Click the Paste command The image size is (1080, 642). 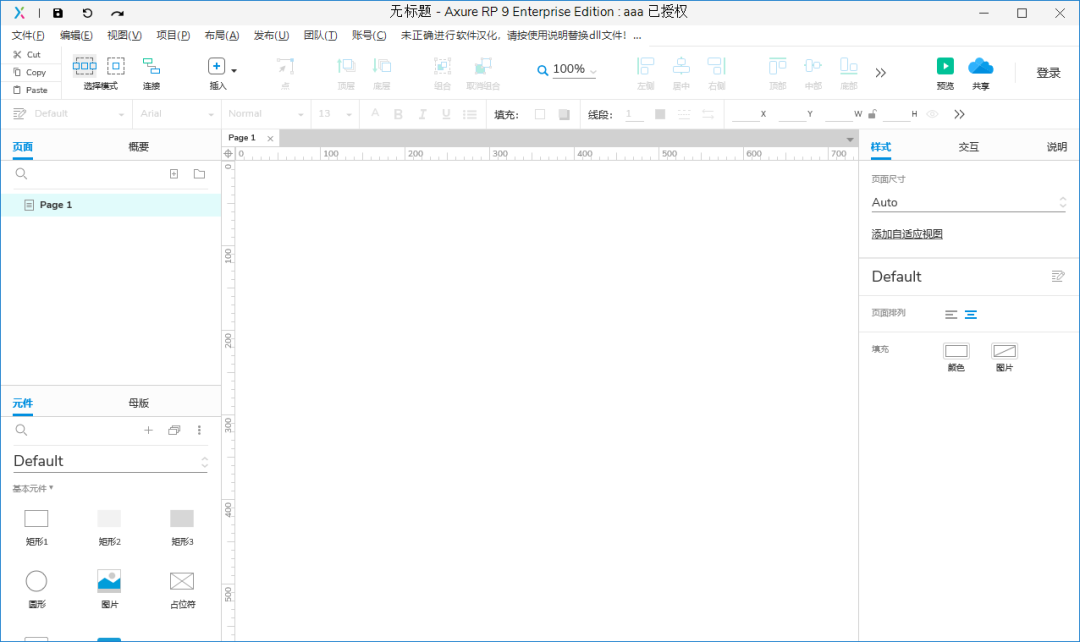pyautogui.click(x=30, y=90)
